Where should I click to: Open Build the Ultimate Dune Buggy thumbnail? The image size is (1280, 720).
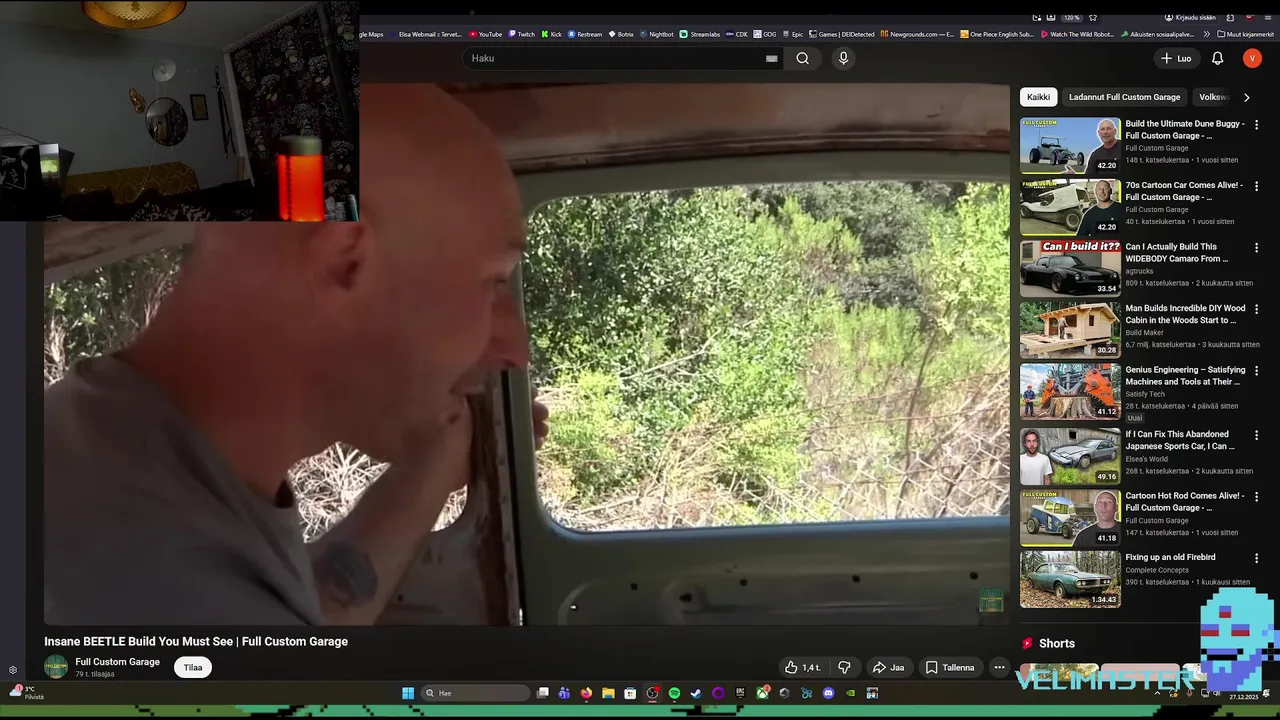coord(1070,146)
